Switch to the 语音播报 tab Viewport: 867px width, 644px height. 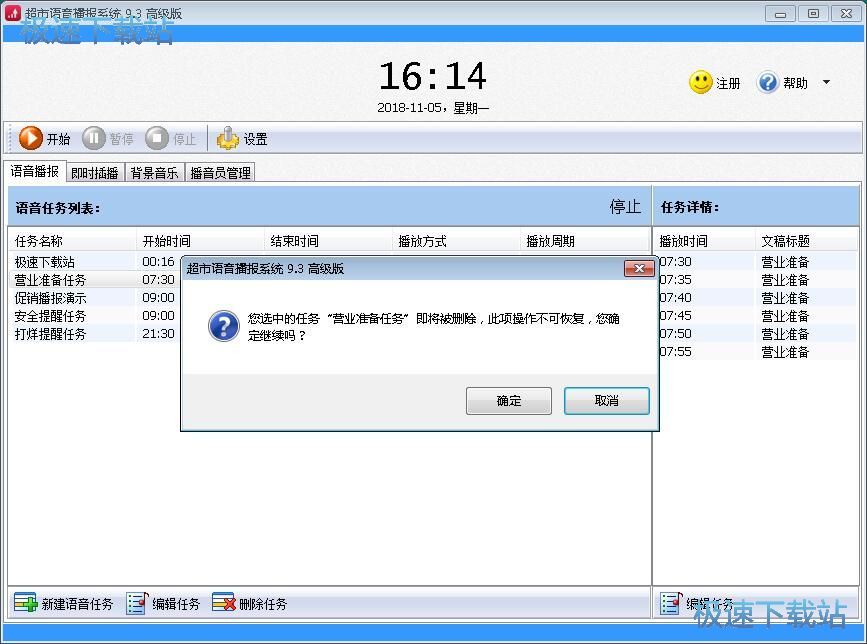coord(35,171)
